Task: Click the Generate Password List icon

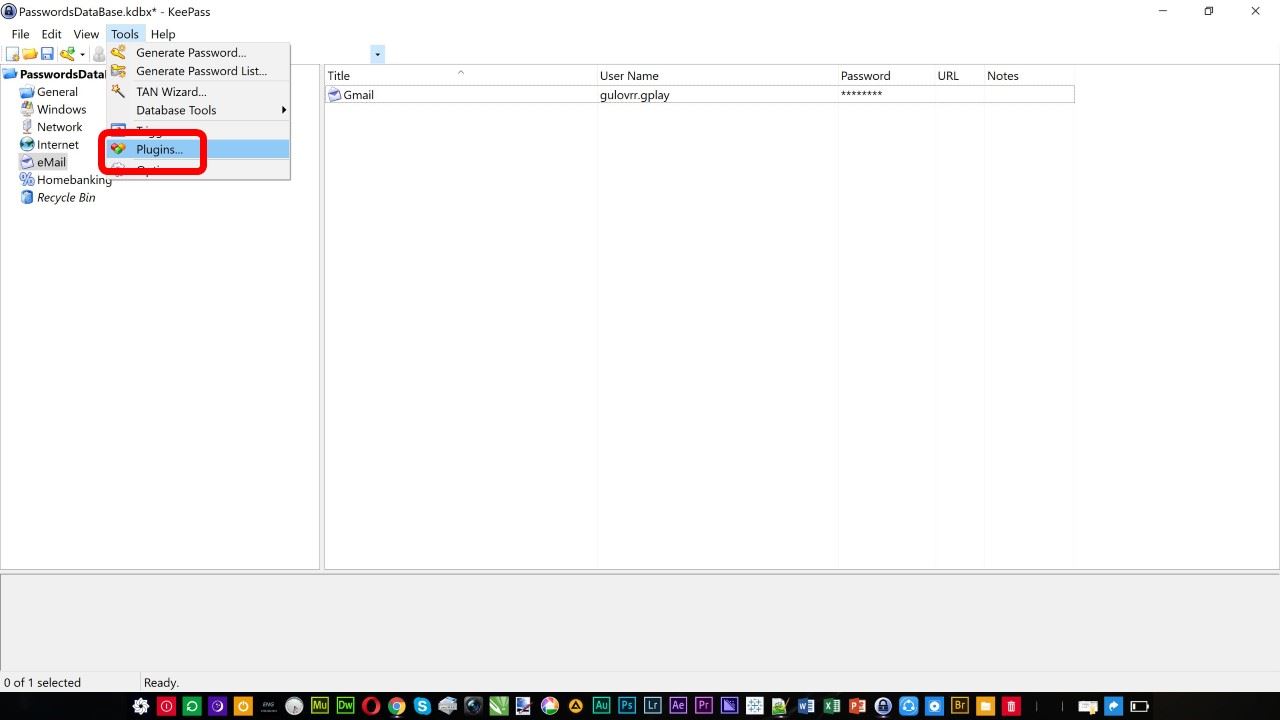Action: coord(119,71)
